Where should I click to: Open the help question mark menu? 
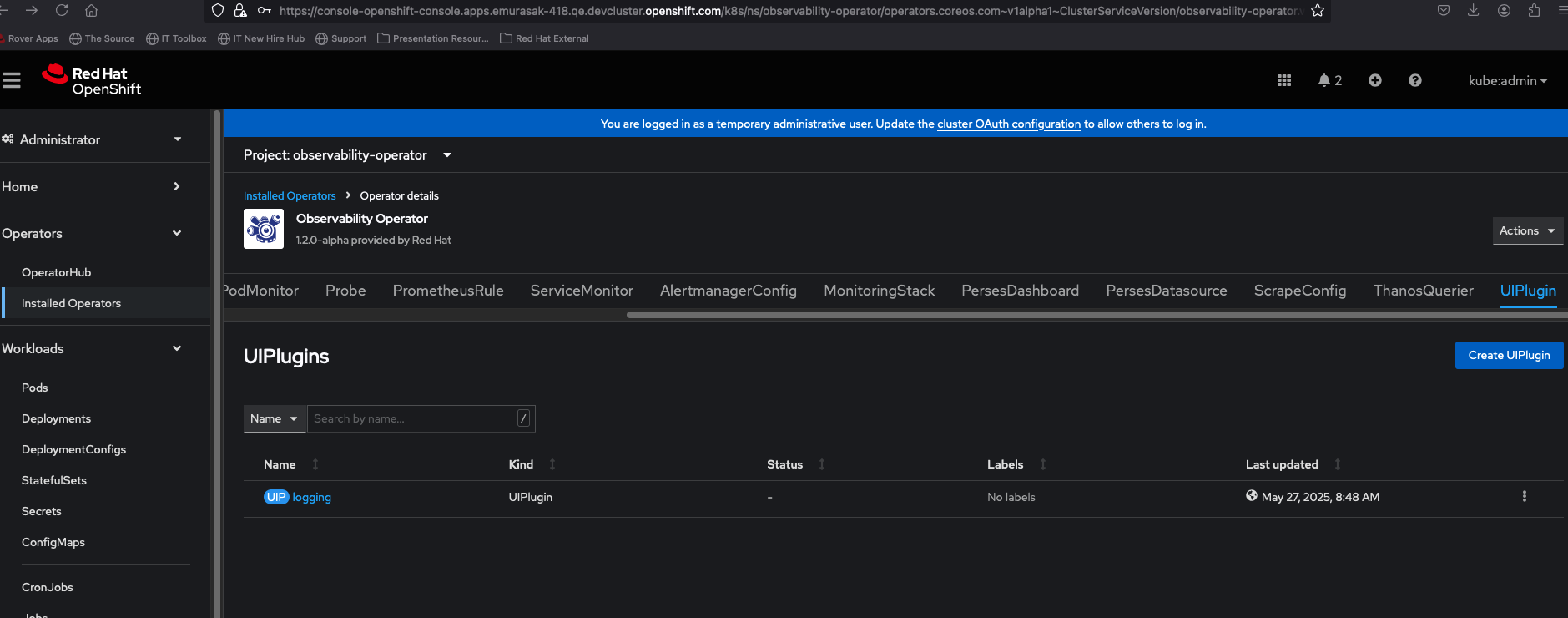(1415, 80)
